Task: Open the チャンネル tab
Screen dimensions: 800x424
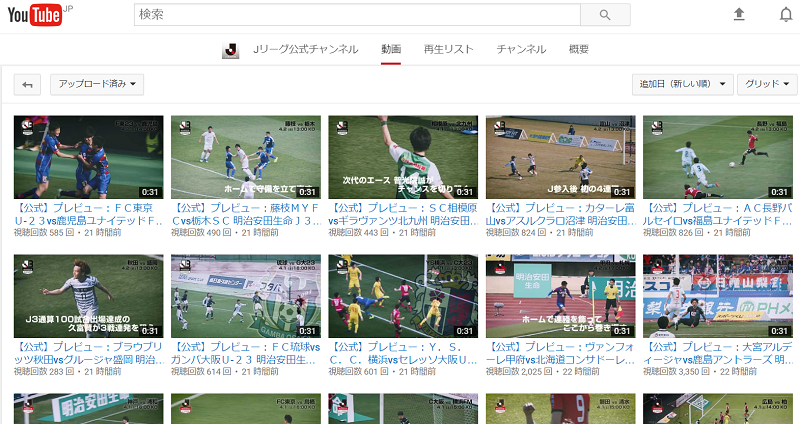Action: pyautogui.click(x=521, y=49)
